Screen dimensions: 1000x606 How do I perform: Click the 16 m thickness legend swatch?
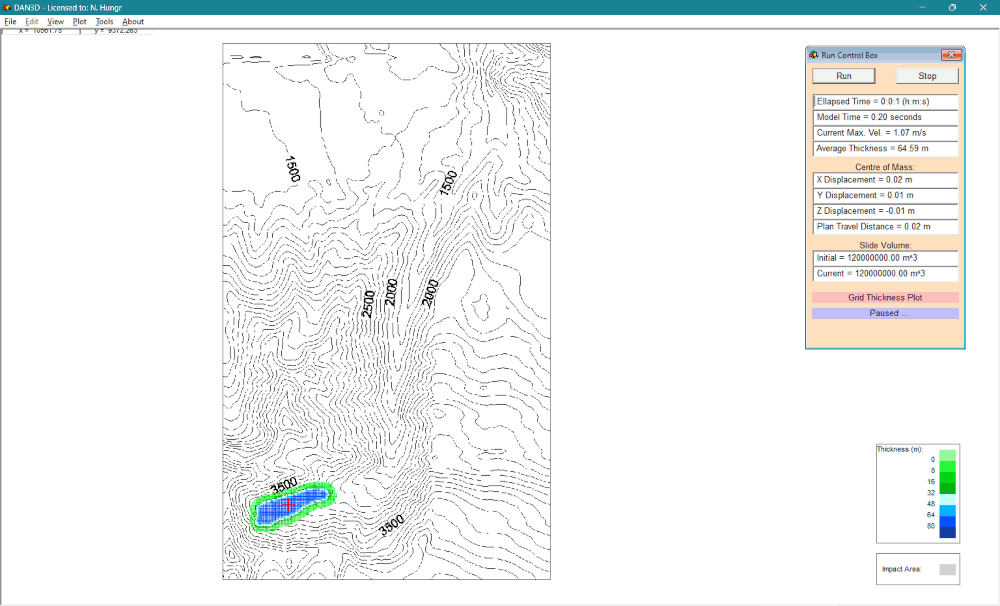click(948, 477)
